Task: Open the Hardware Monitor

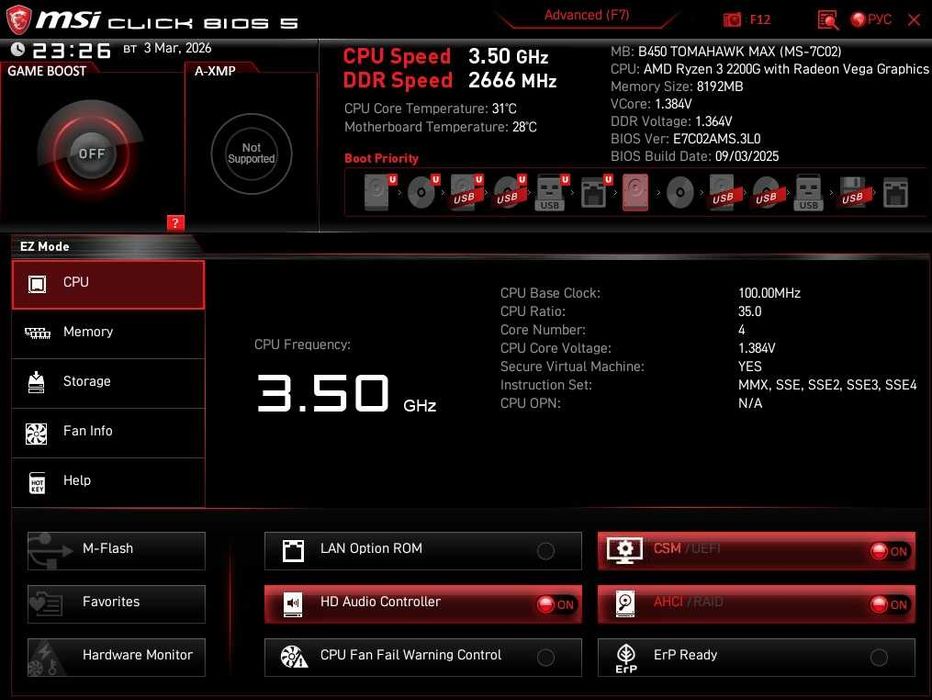Action: click(116, 657)
